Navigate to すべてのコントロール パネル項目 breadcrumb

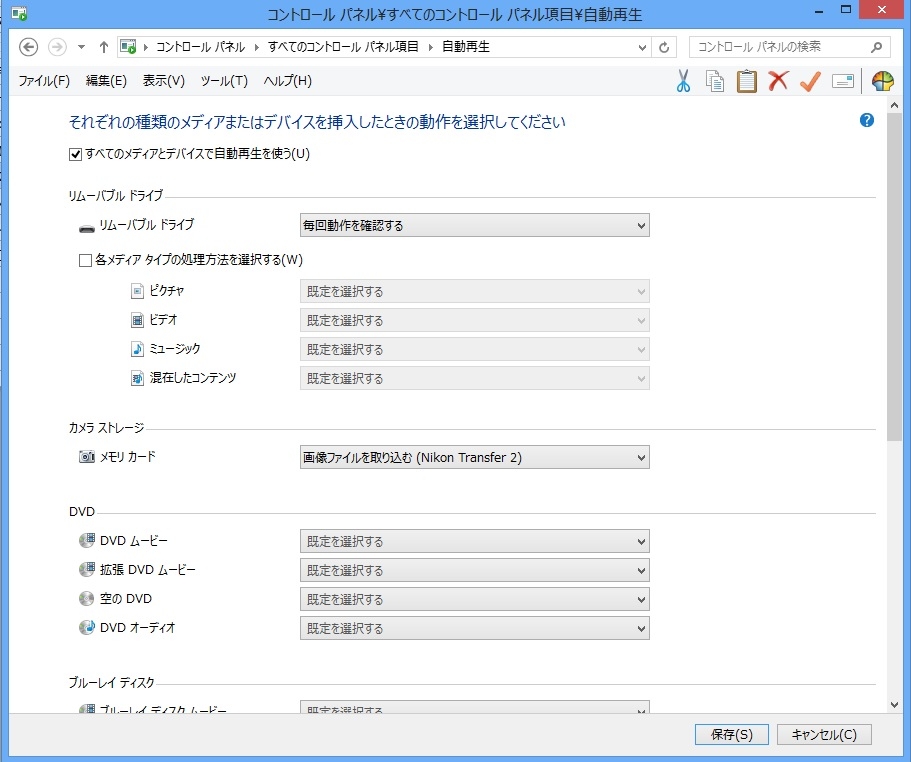tap(343, 47)
